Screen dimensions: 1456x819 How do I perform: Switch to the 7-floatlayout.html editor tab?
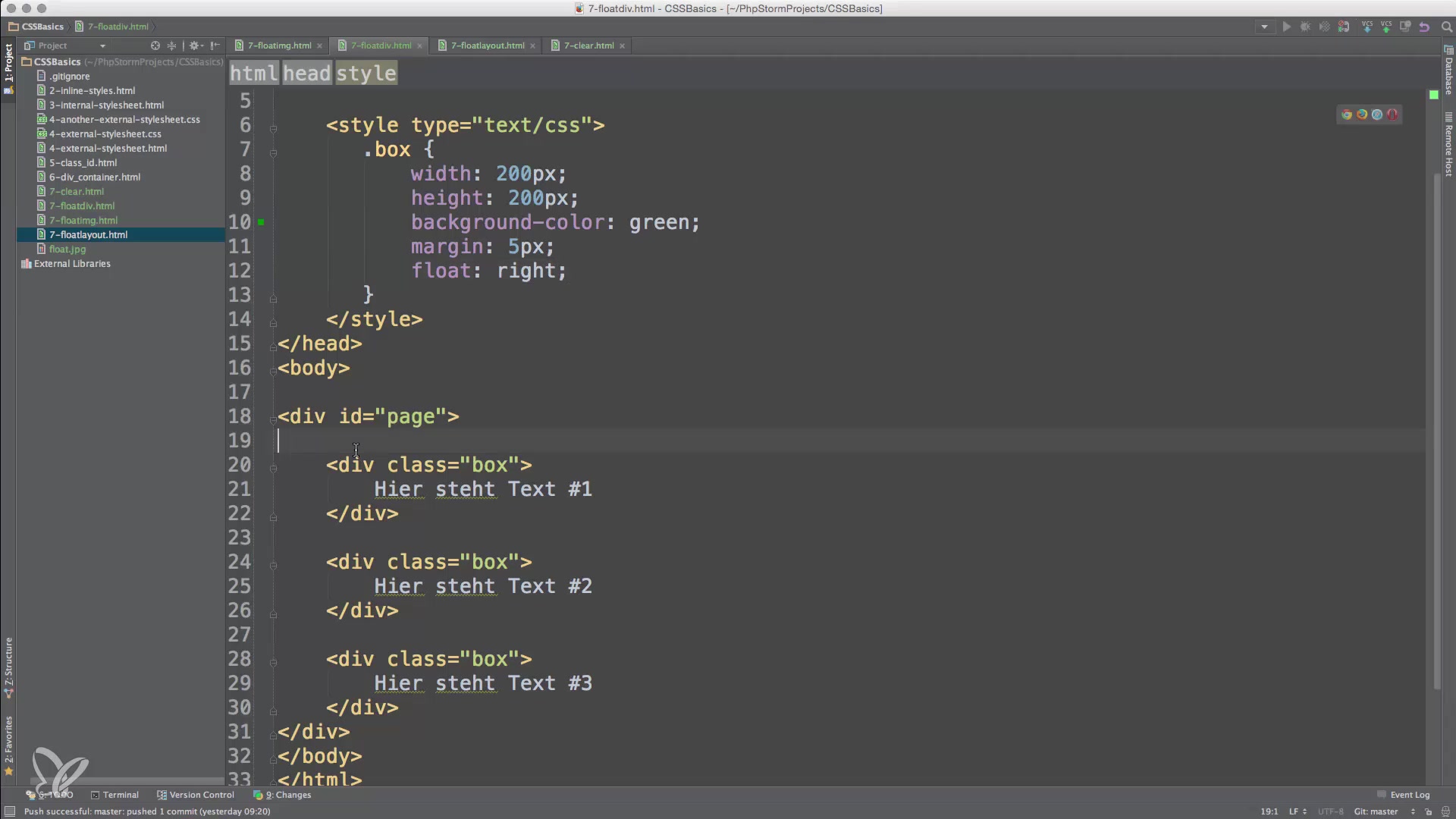click(x=487, y=45)
